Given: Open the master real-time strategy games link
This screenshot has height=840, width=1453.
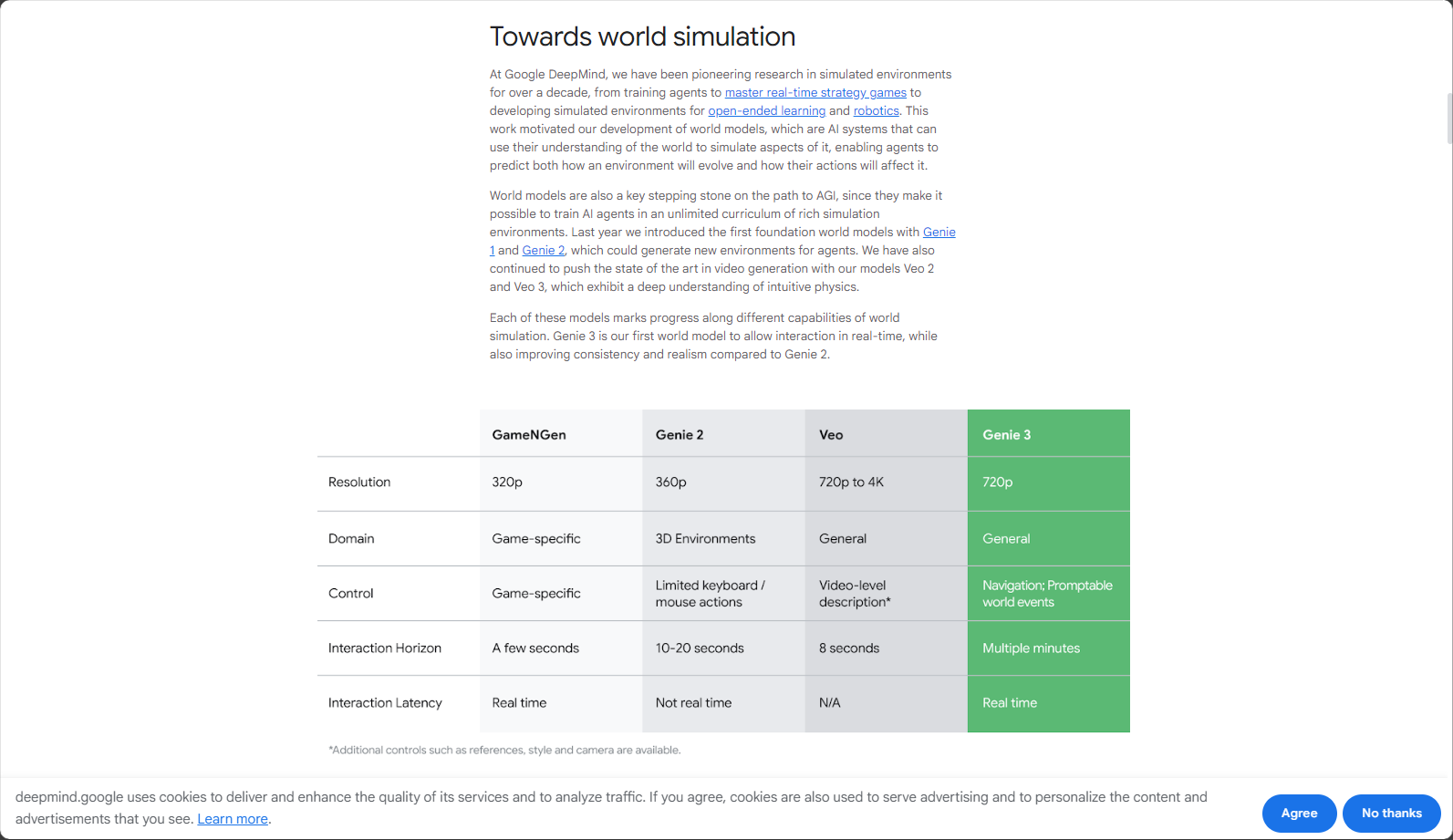Looking at the screenshot, I should tap(815, 92).
